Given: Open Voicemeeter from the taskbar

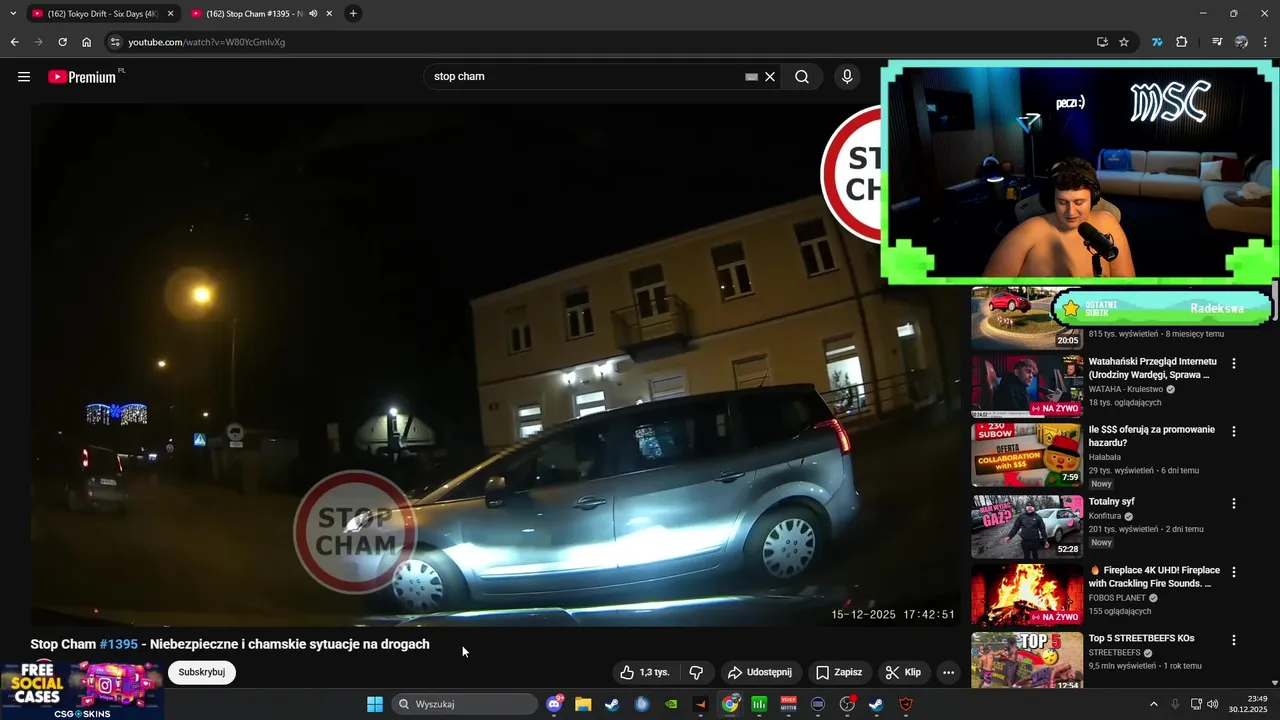Looking at the screenshot, I should [x=788, y=704].
